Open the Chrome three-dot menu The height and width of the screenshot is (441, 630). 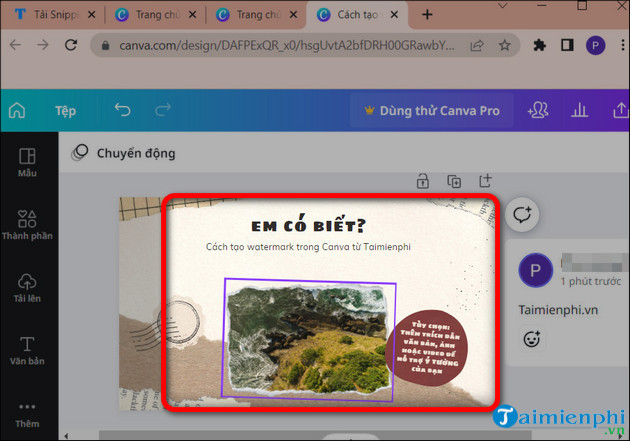[x=623, y=45]
